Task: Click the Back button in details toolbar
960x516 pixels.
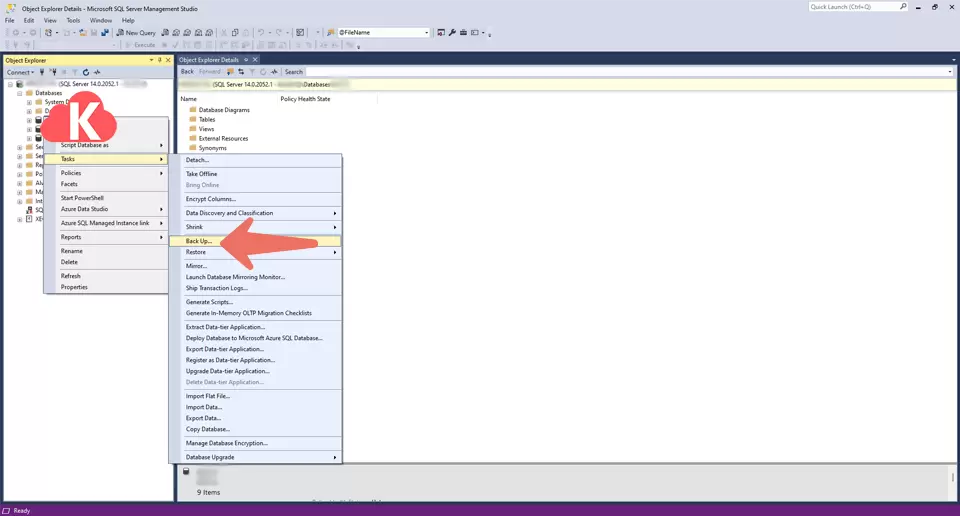Action: pos(187,72)
